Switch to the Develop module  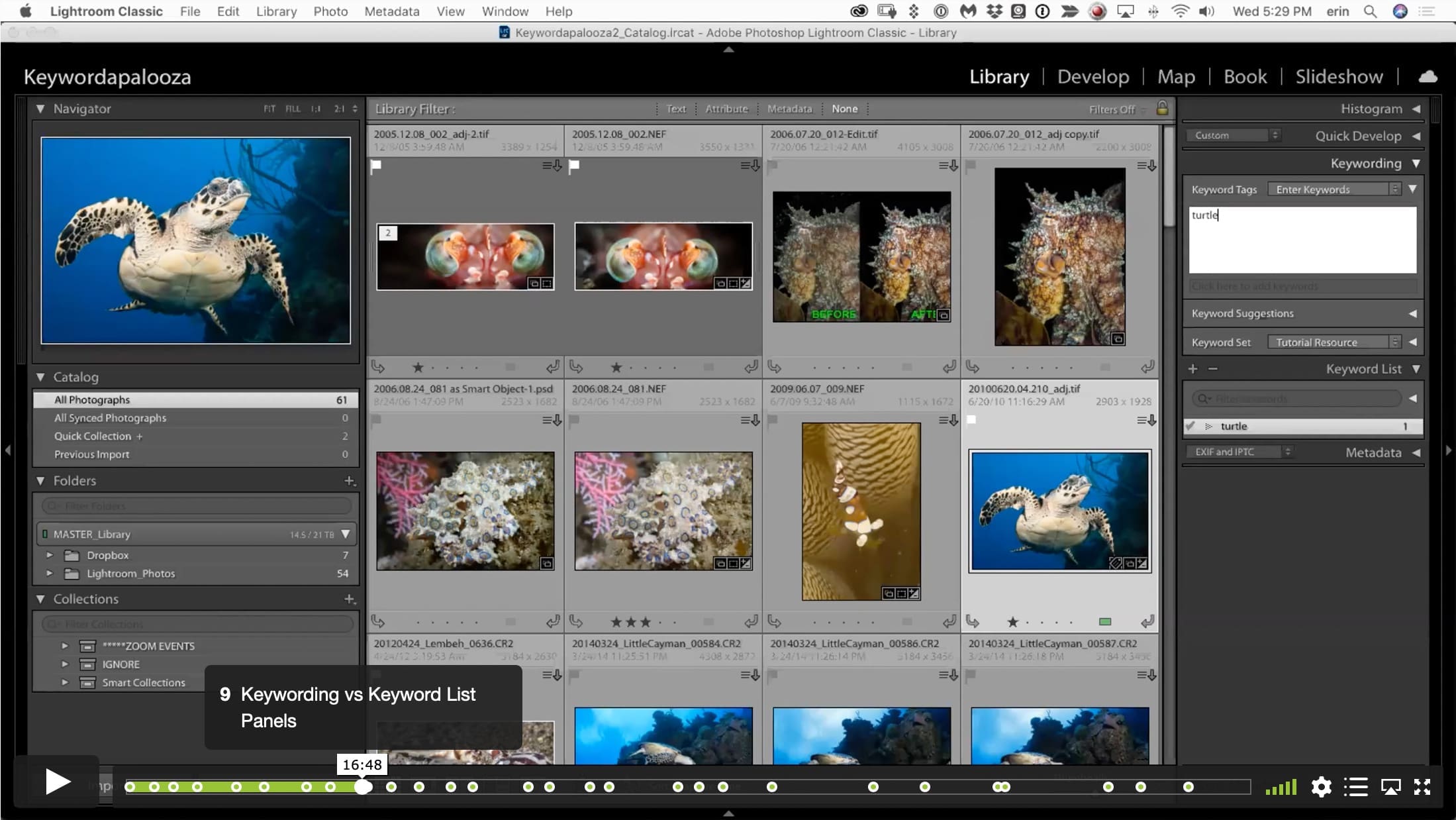point(1093,77)
